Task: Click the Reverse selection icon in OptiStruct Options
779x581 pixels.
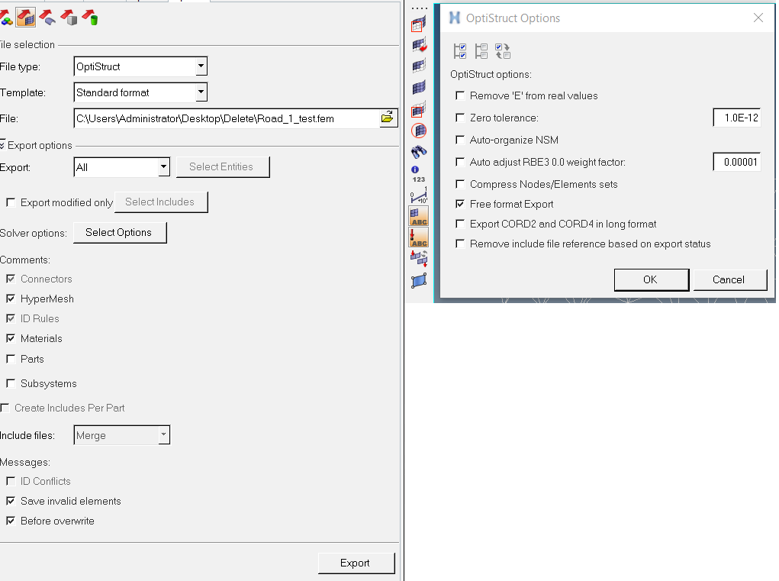Action: [x=502, y=51]
